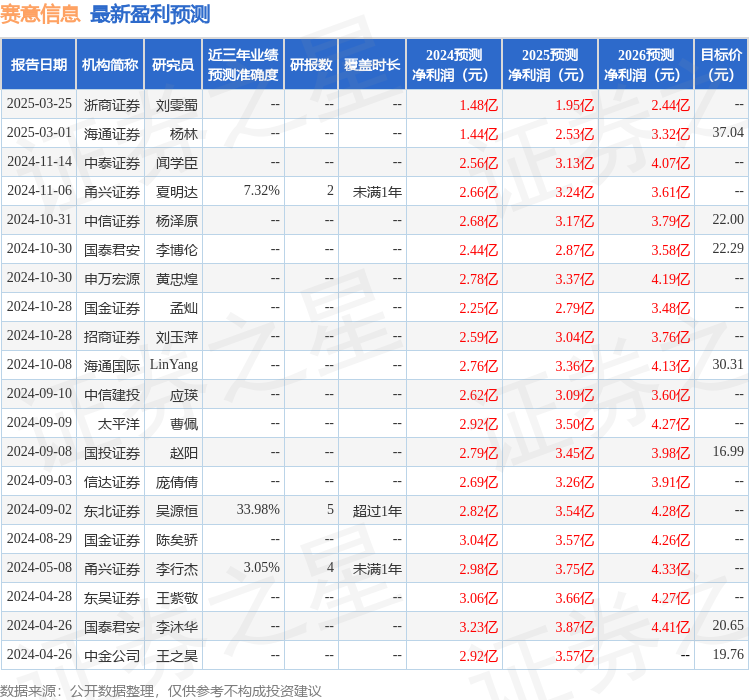Select analyst LinYang cell
The height and width of the screenshot is (700, 749).
[x=174, y=365]
